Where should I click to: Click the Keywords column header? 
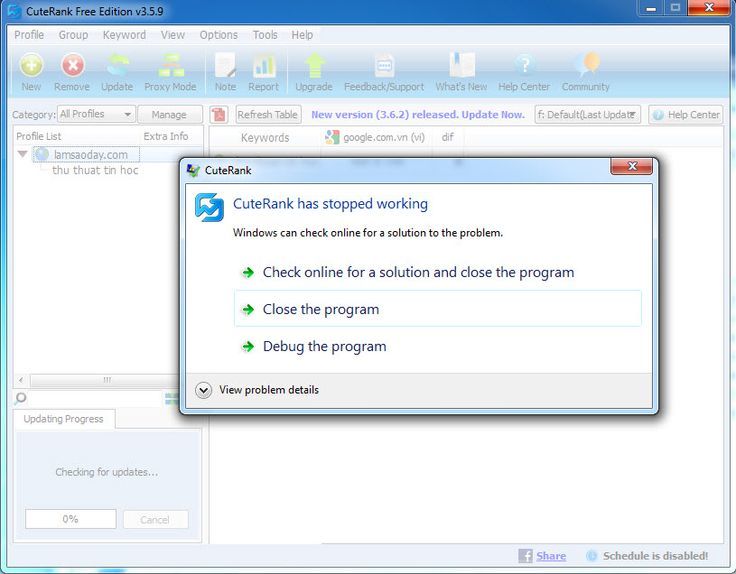[265, 138]
